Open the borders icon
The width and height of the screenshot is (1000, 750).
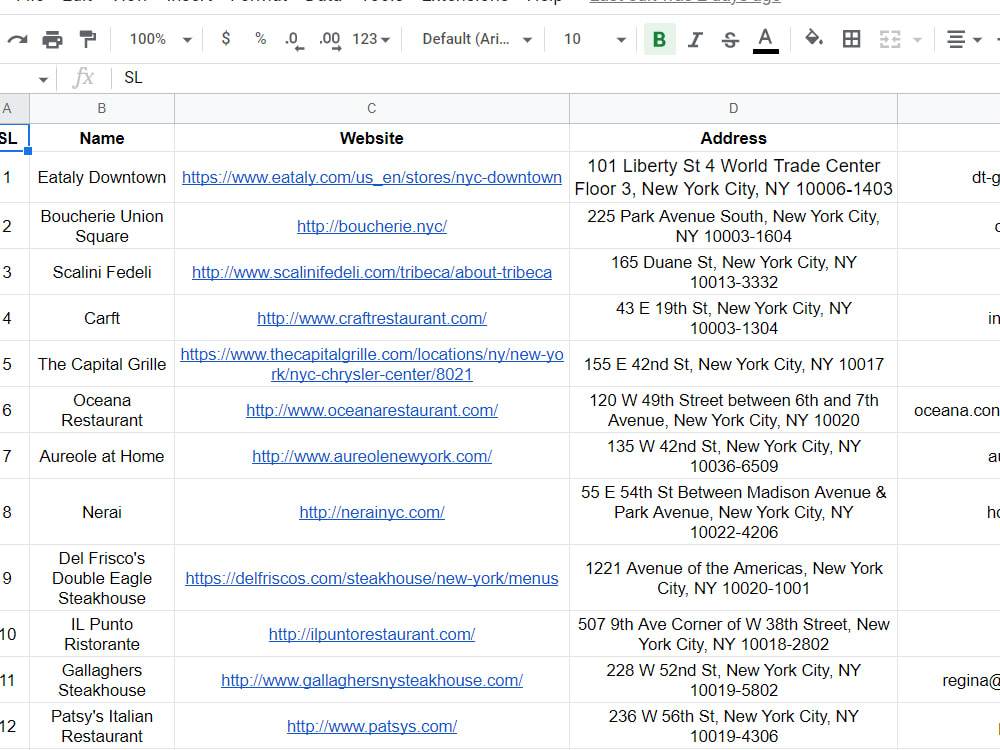851,40
